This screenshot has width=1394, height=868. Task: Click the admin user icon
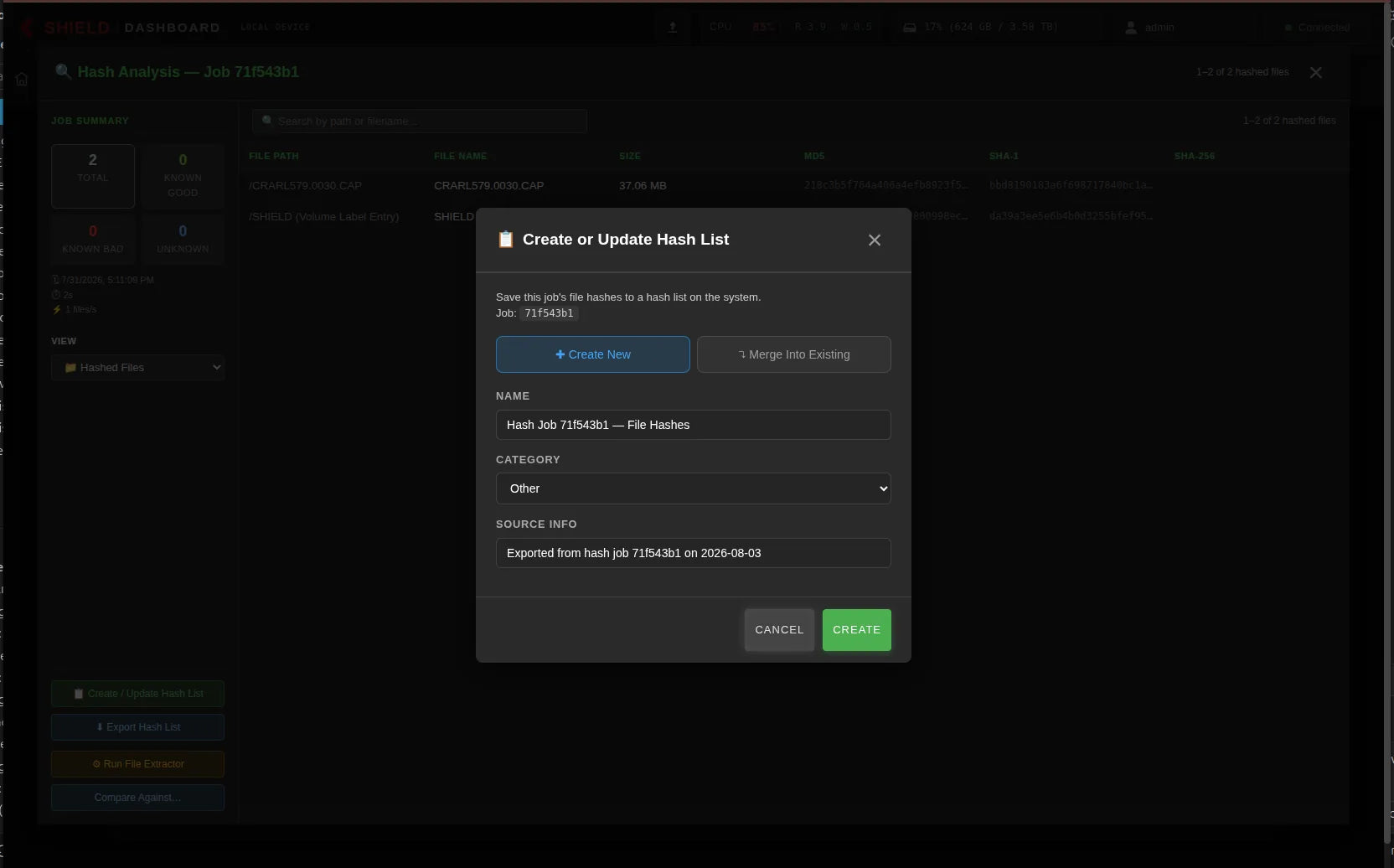coord(1131,28)
